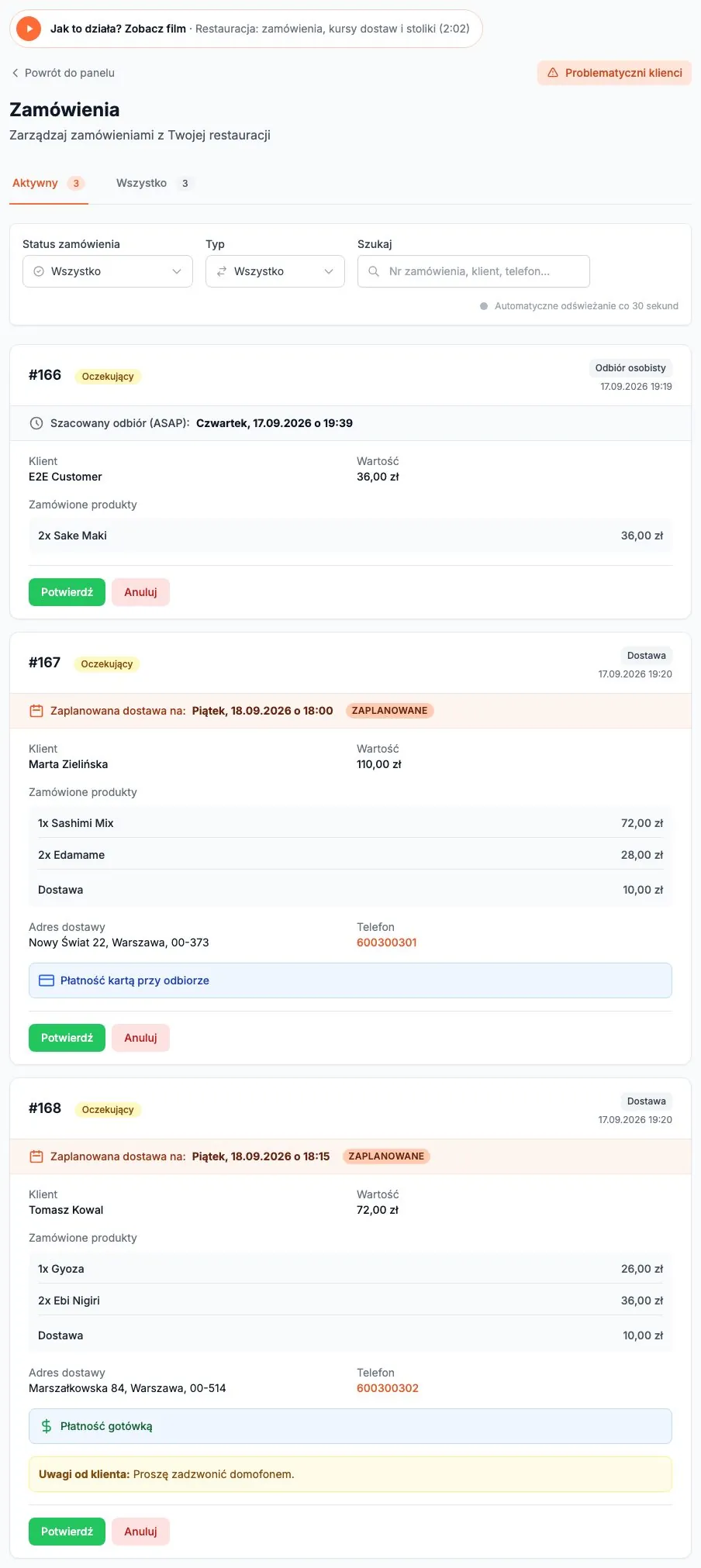The image size is (701, 1568).
Task: Click the credit card icon for card payment
Action: [47, 980]
